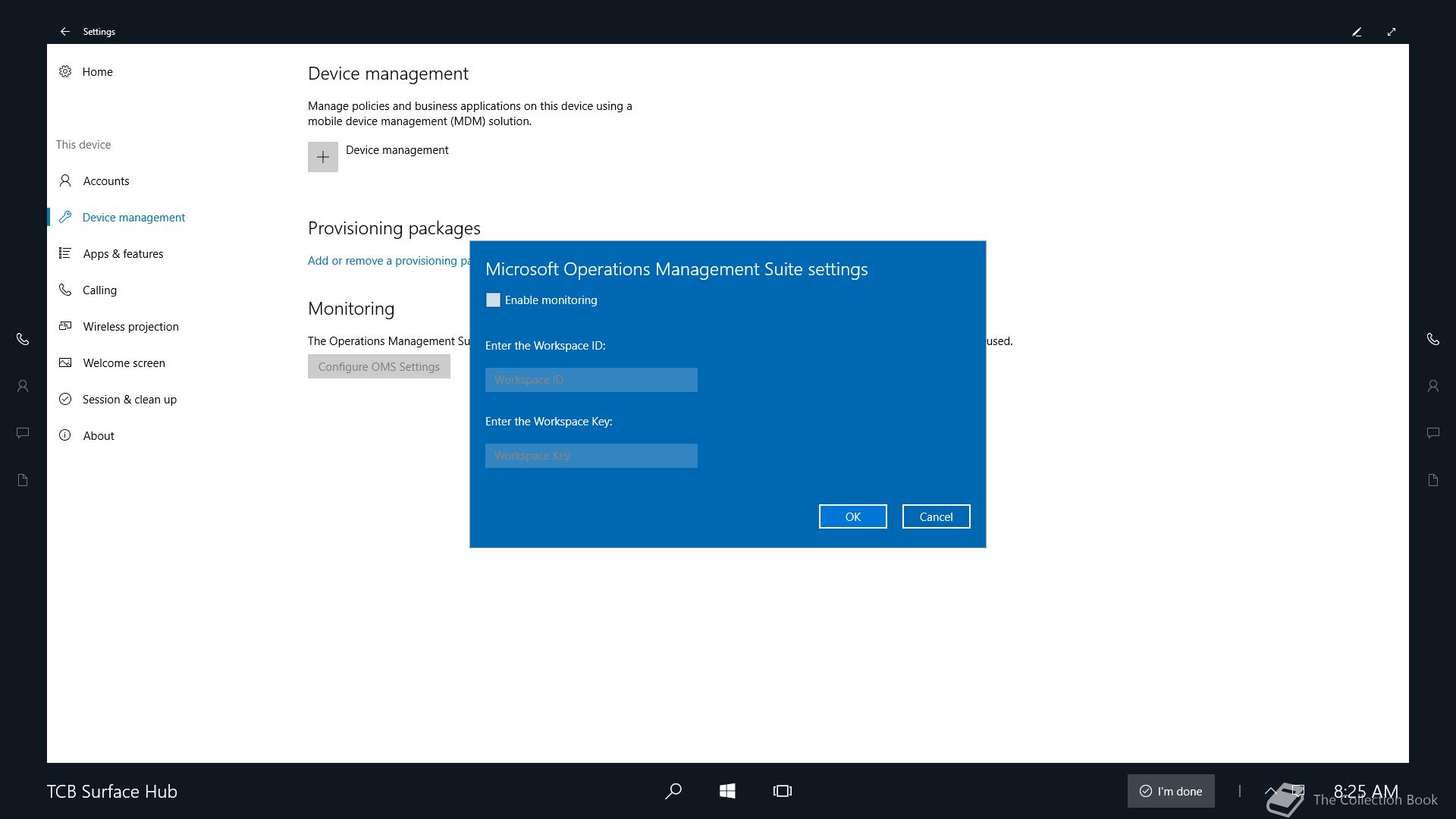Open Task View on the taskbar
The height and width of the screenshot is (819, 1456).
tap(783, 791)
